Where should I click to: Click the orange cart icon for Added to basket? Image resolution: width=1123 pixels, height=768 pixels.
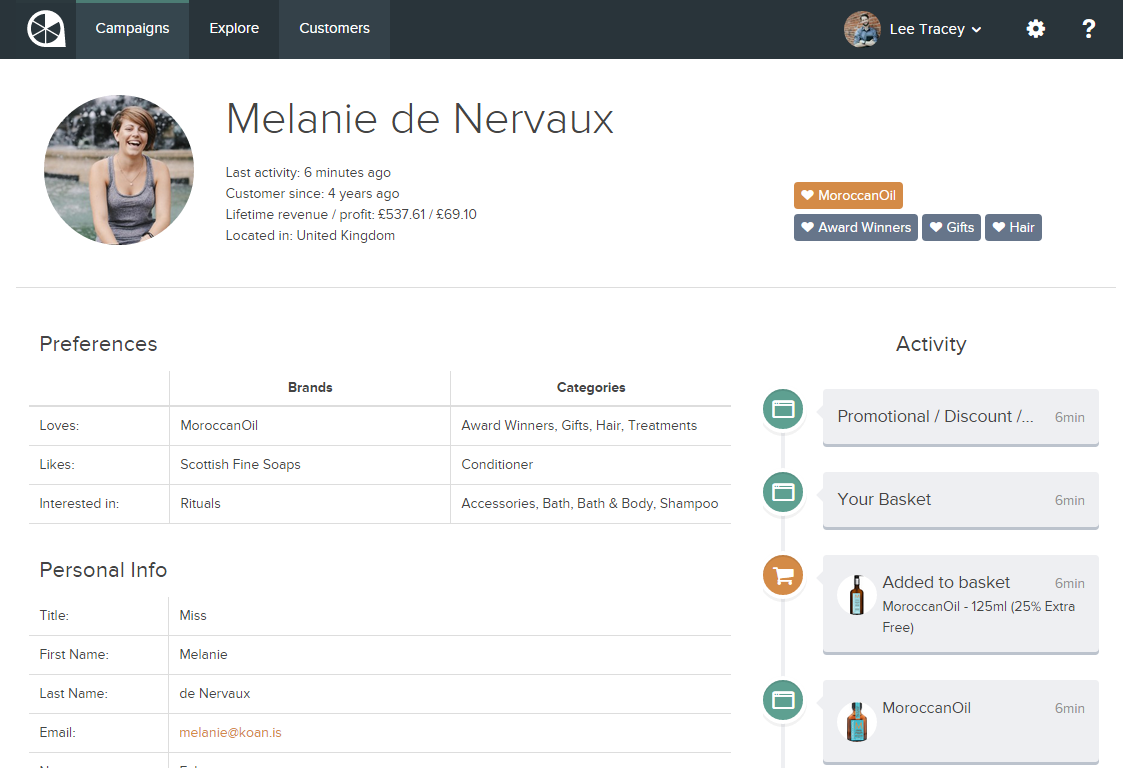[783, 575]
